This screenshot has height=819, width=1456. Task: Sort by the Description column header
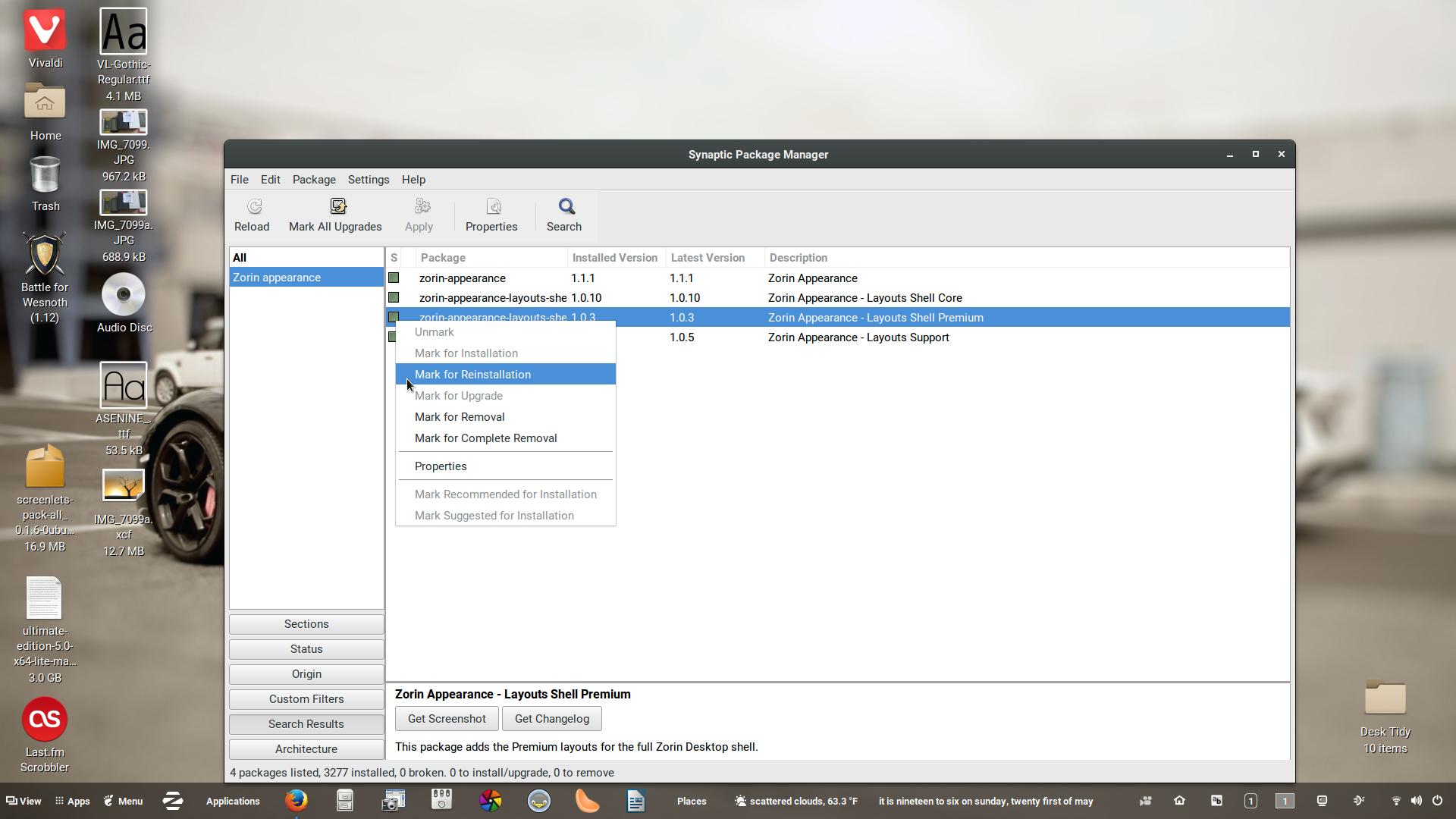click(x=1027, y=258)
